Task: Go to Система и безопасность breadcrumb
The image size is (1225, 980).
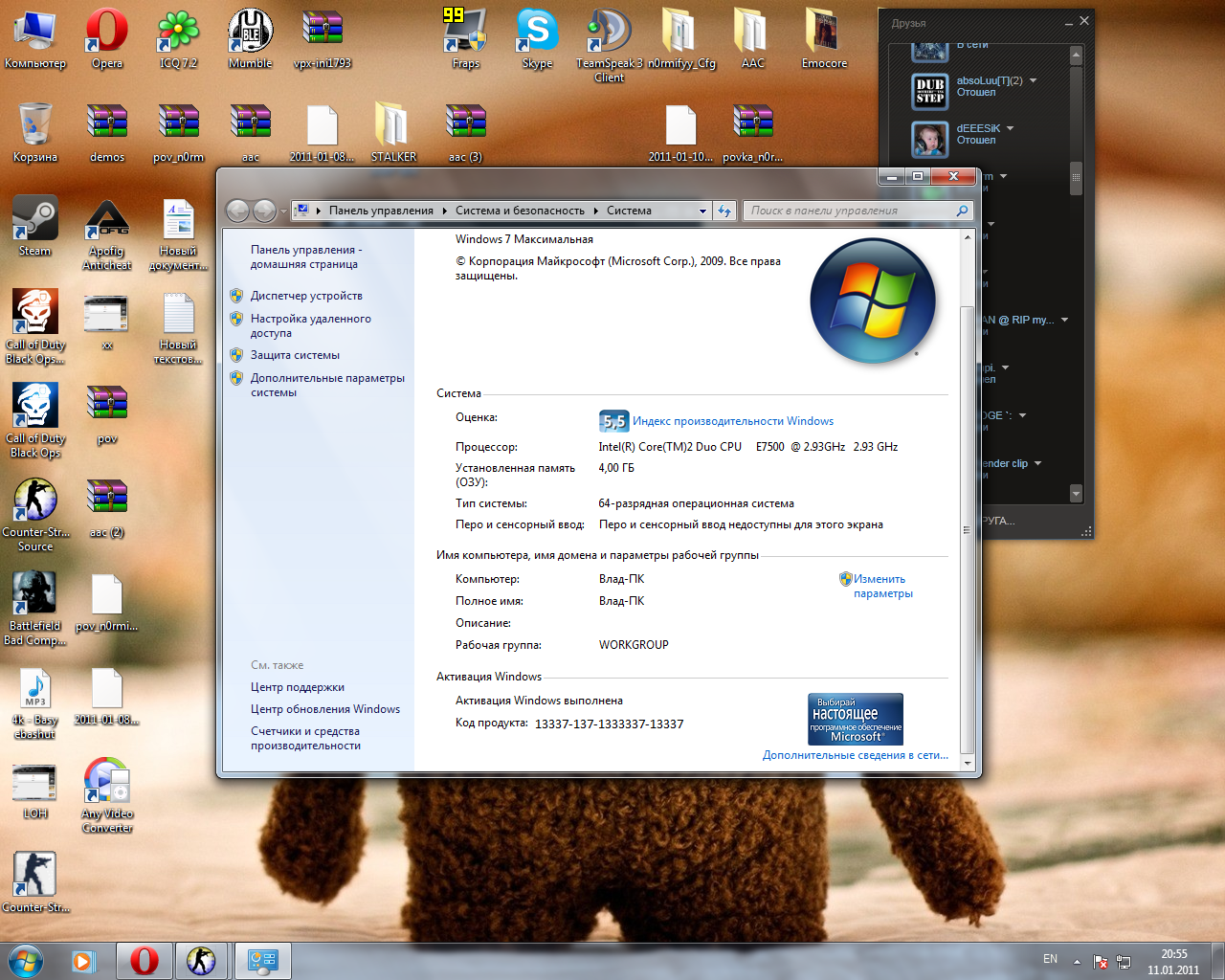Action: [x=520, y=211]
